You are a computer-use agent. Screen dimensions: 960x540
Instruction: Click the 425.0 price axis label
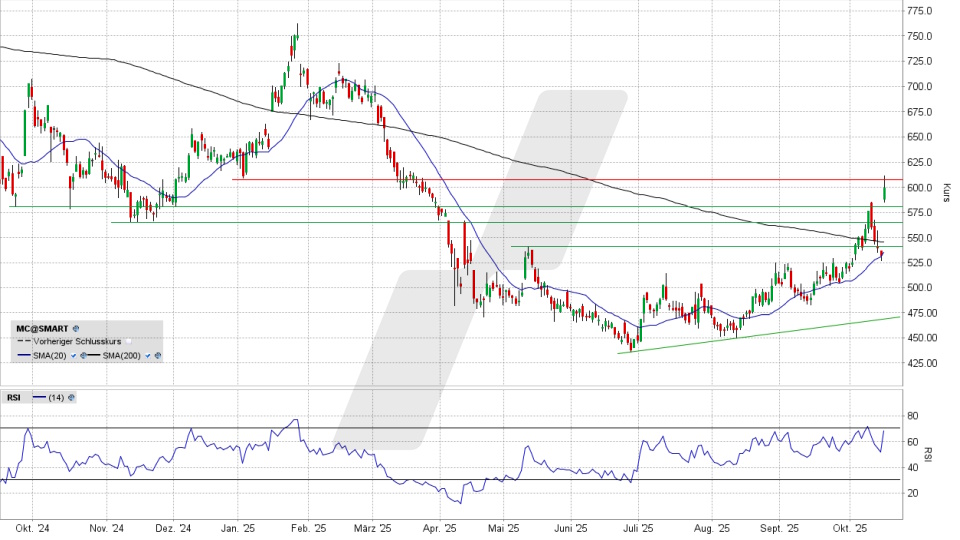[x=920, y=364]
